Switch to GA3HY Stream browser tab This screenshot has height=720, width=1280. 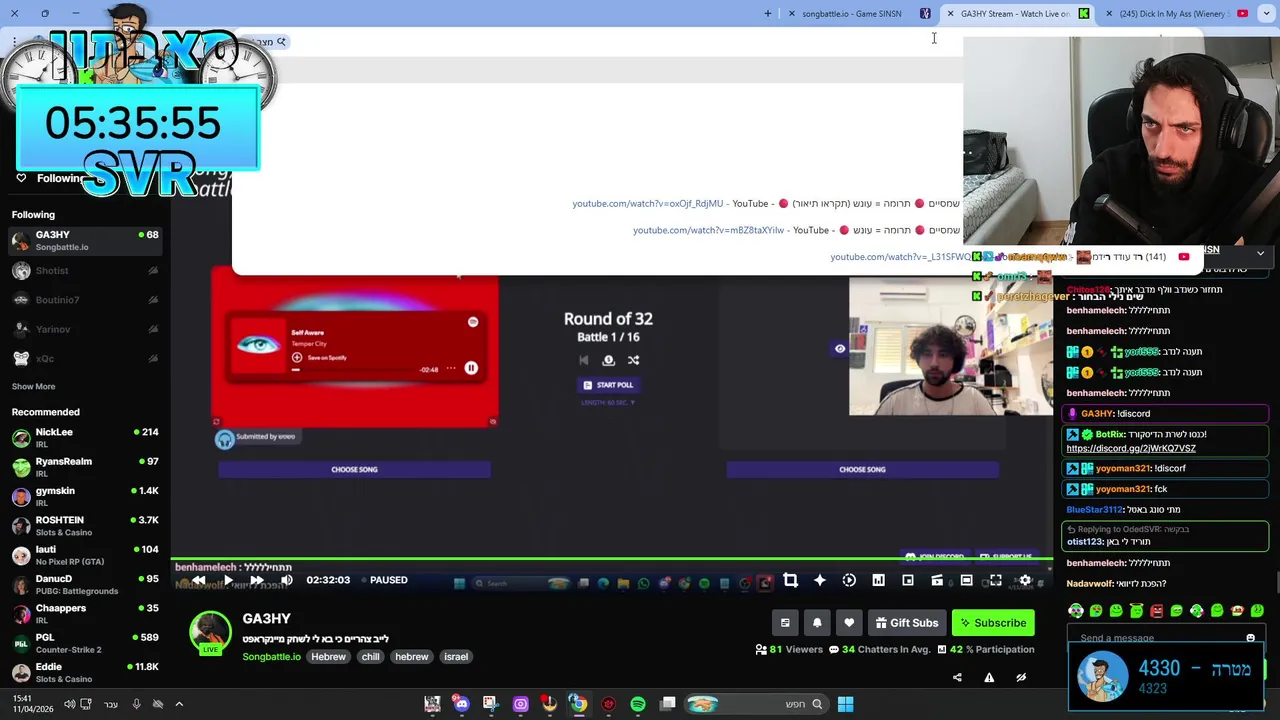point(1018,13)
